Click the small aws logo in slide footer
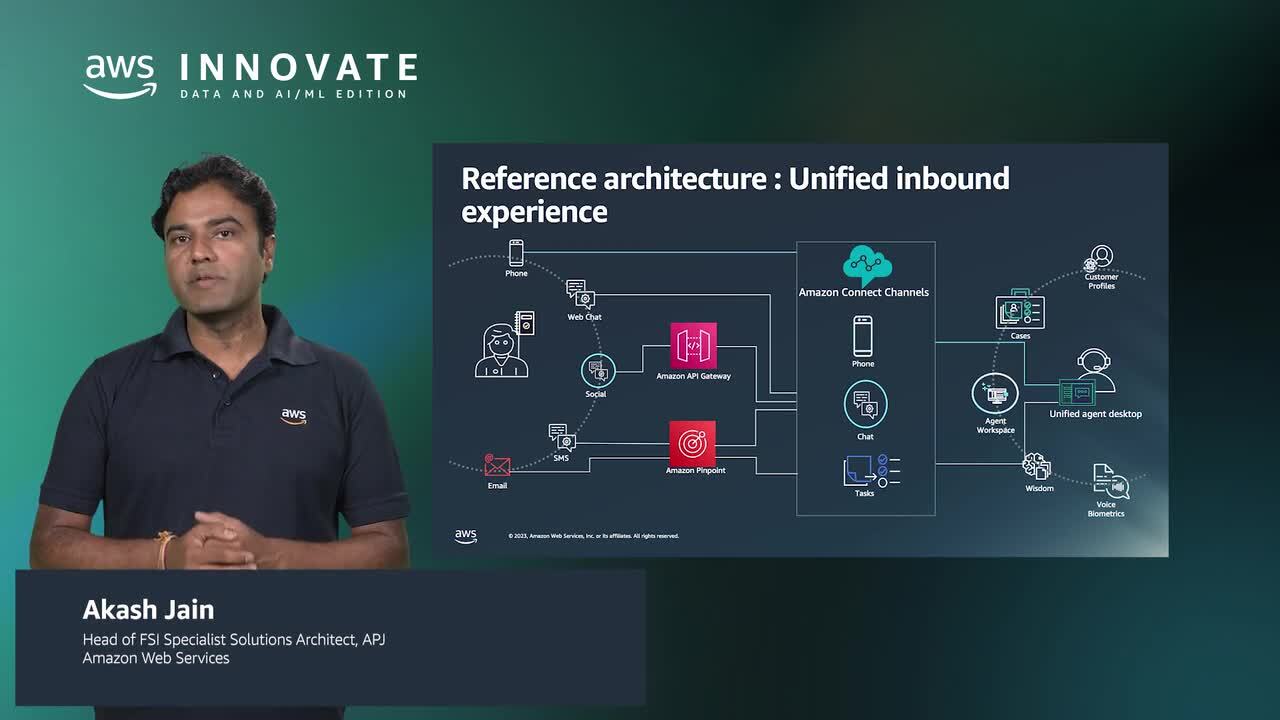1280x720 pixels. (x=466, y=536)
